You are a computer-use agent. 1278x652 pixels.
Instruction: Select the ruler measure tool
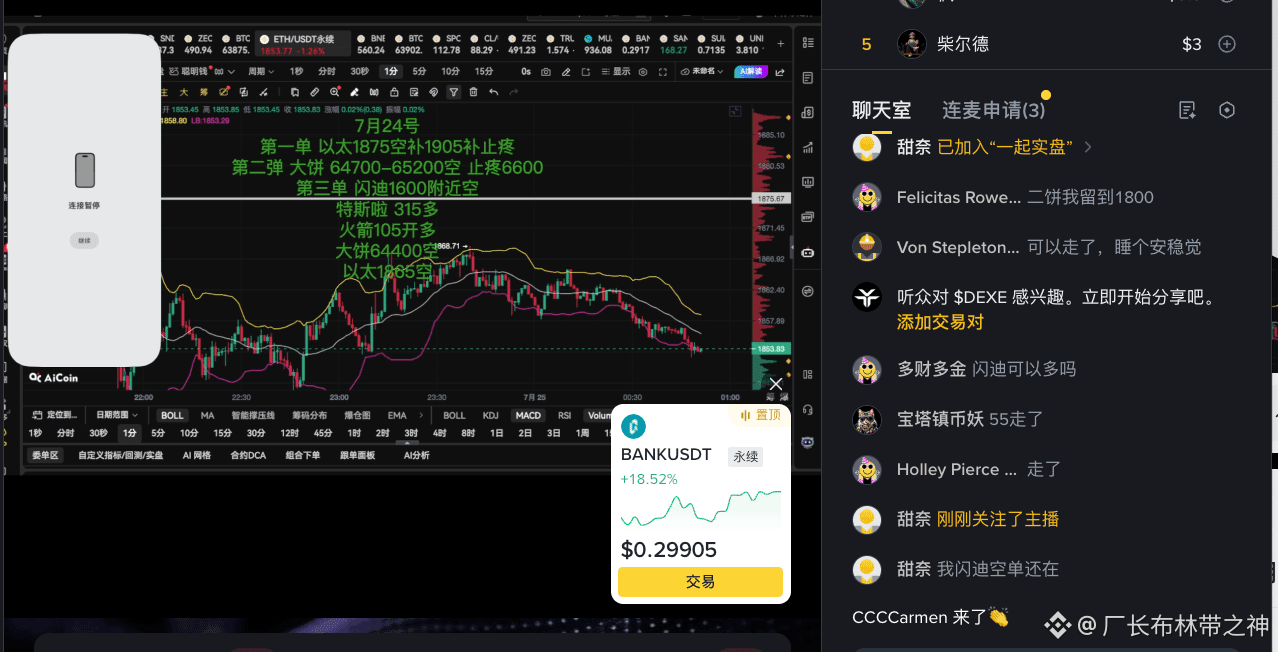(x=314, y=92)
